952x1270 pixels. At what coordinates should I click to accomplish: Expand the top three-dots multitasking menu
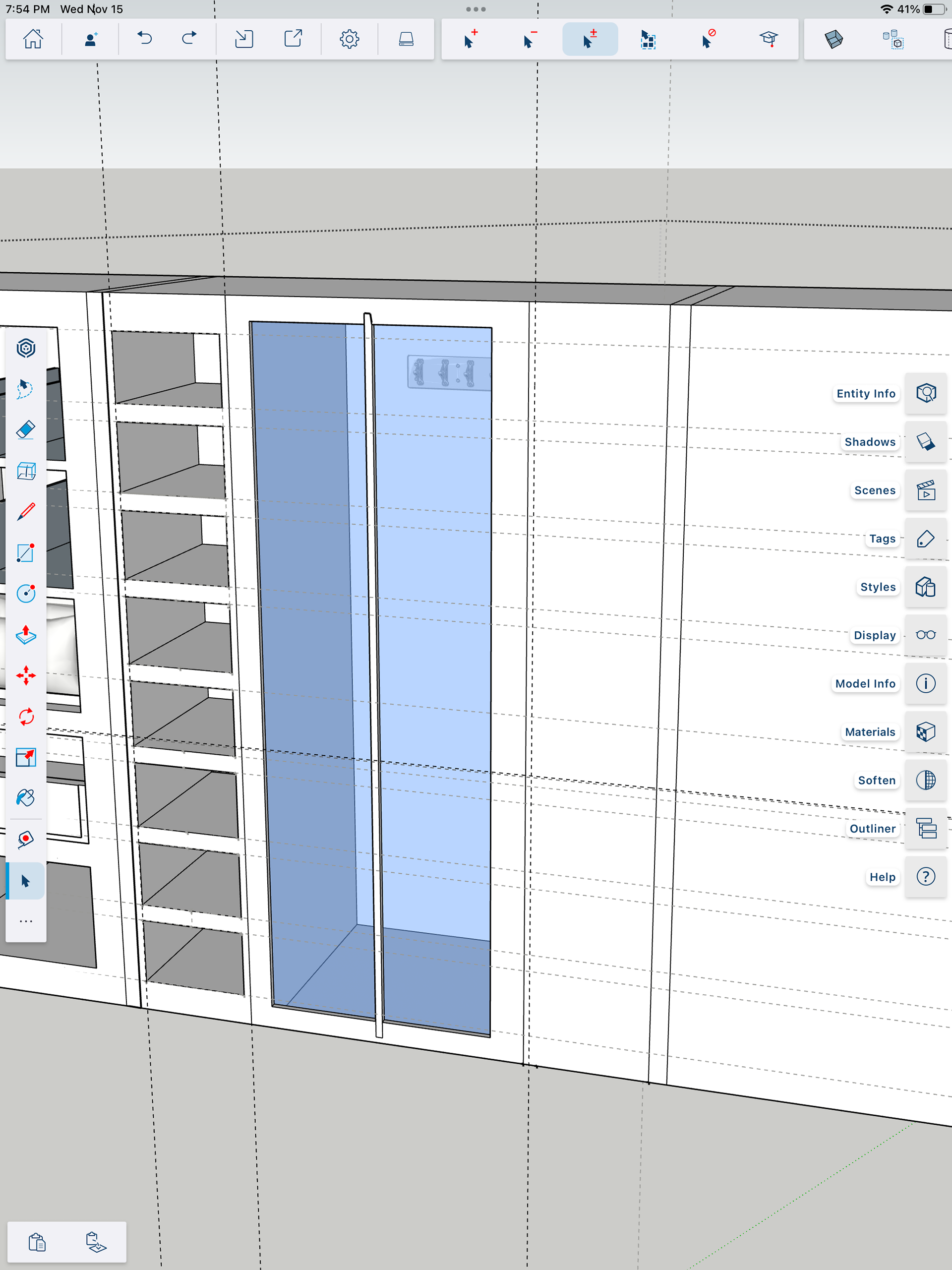(x=476, y=9)
